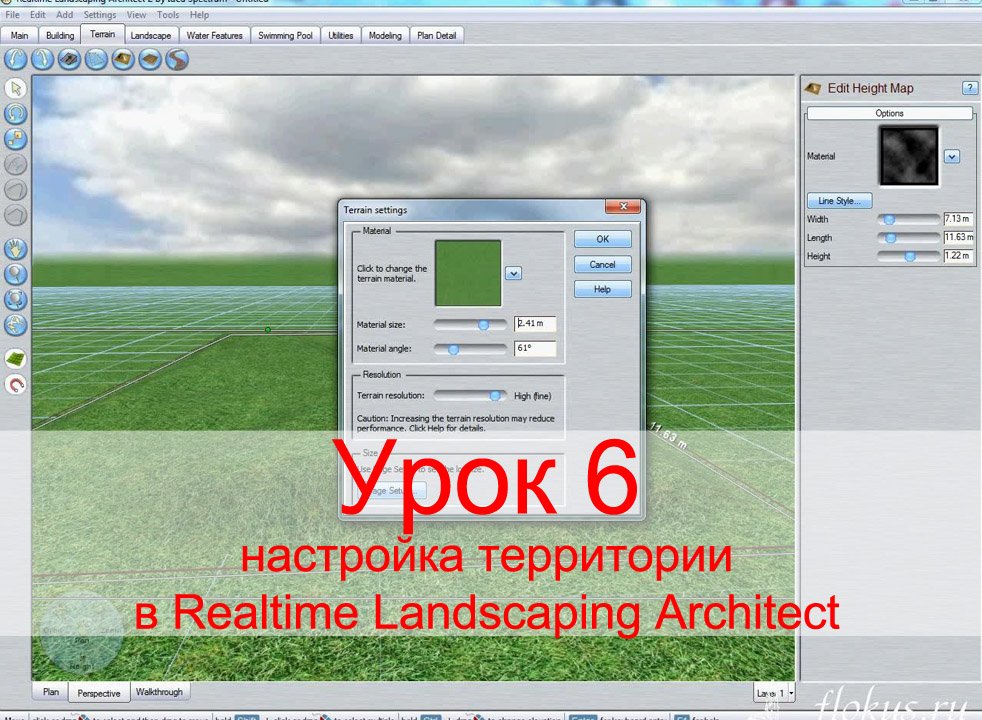982x720 pixels.
Task: Choose the slope ramp terrain tool
Action: [70, 59]
